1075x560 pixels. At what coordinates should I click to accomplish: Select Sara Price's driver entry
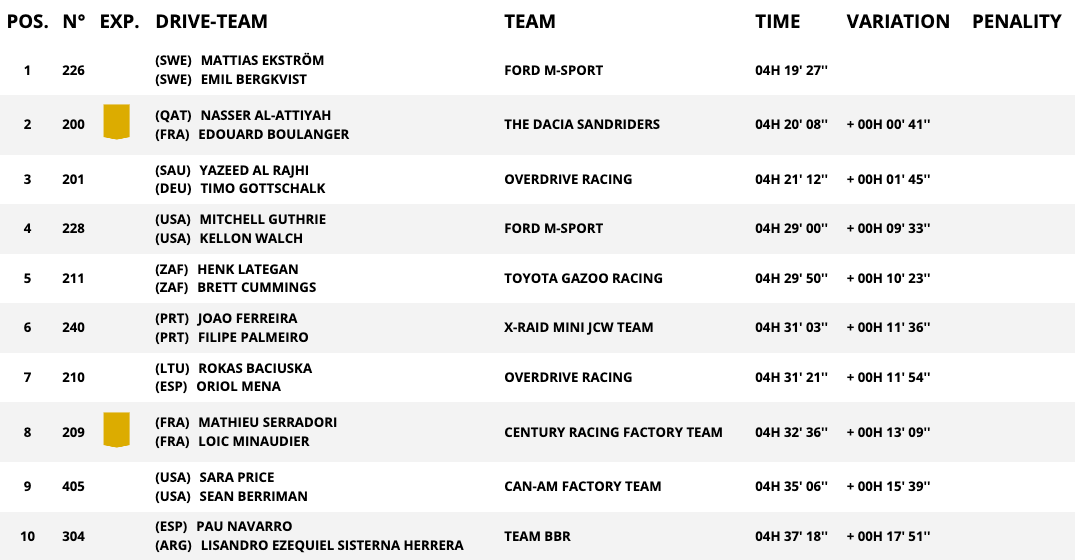(237, 477)
